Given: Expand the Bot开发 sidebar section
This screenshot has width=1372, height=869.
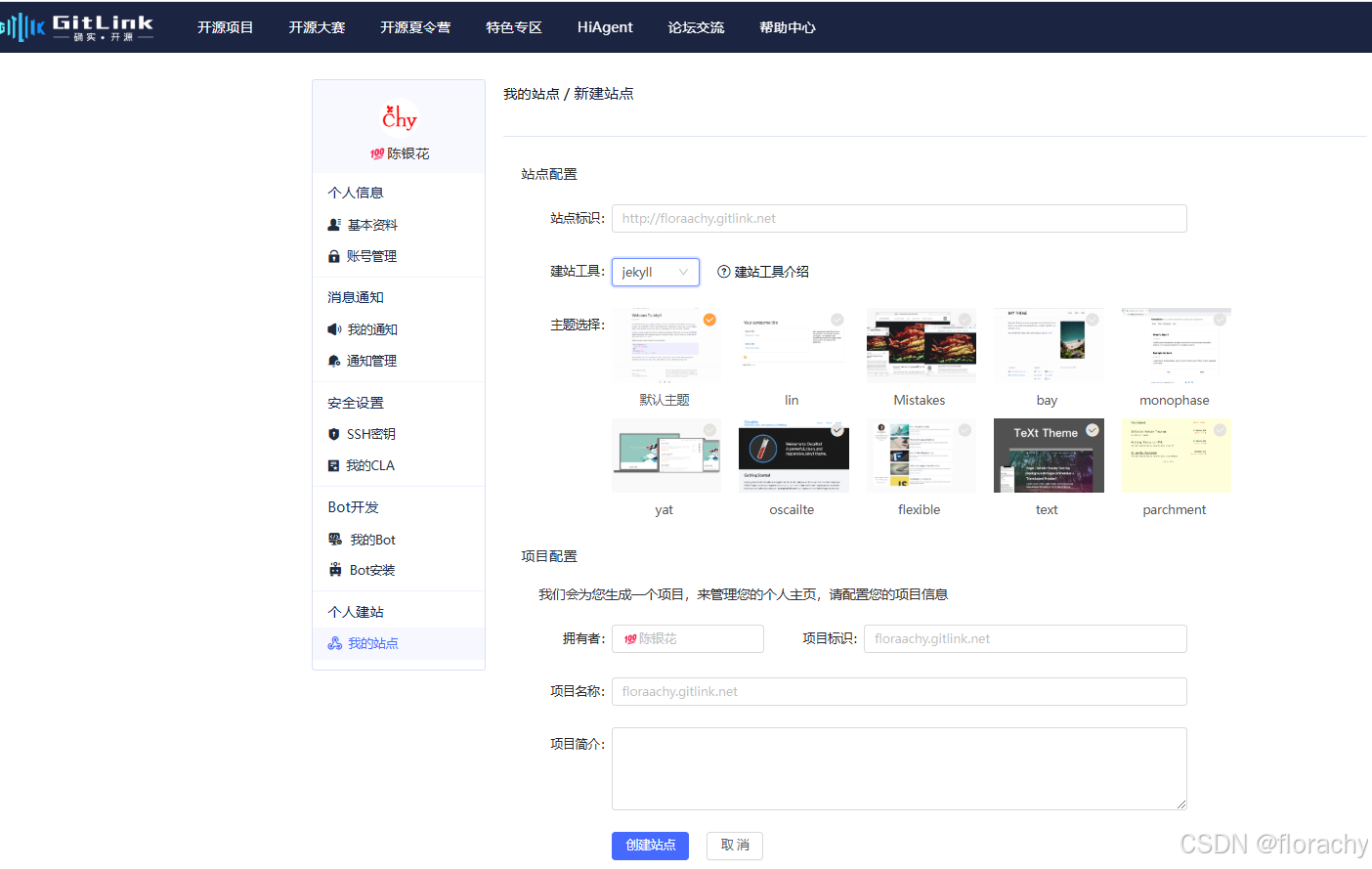Looking at the screenshot, I should click(353, 506).
